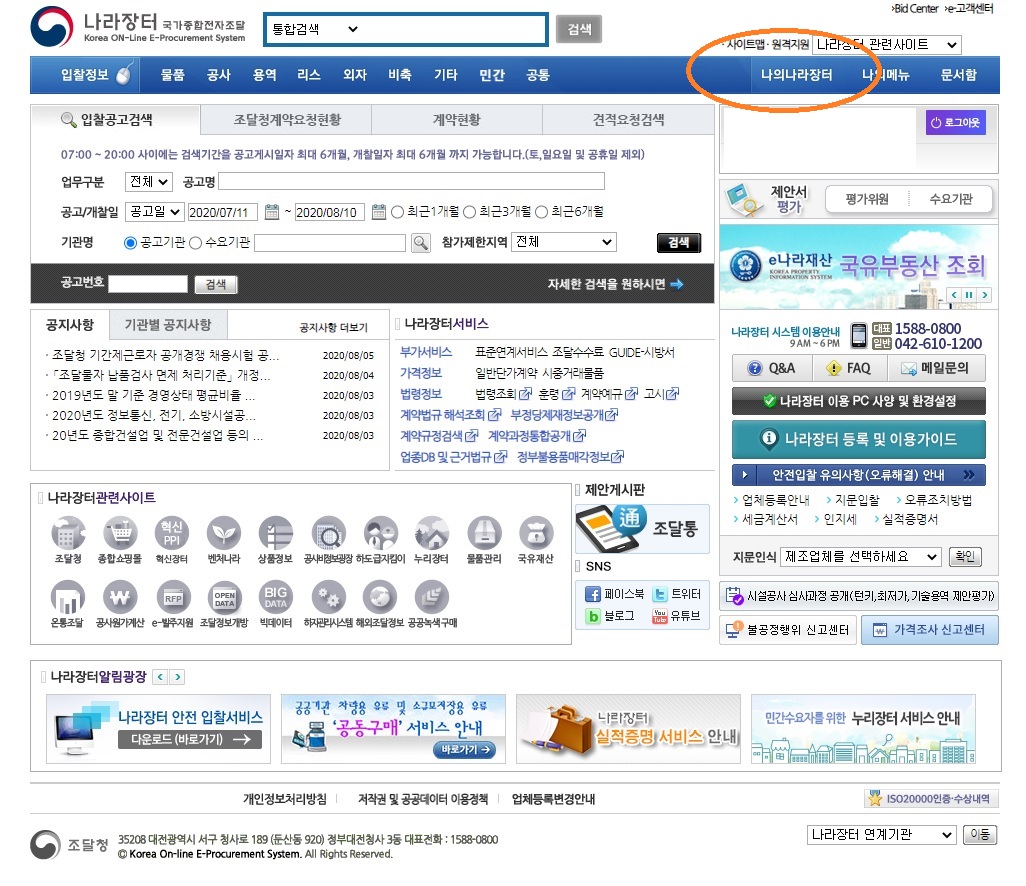Click next arrow in 나라장터알림광장
This screenshot has height=886, width=1026.
tap(177, 677)
